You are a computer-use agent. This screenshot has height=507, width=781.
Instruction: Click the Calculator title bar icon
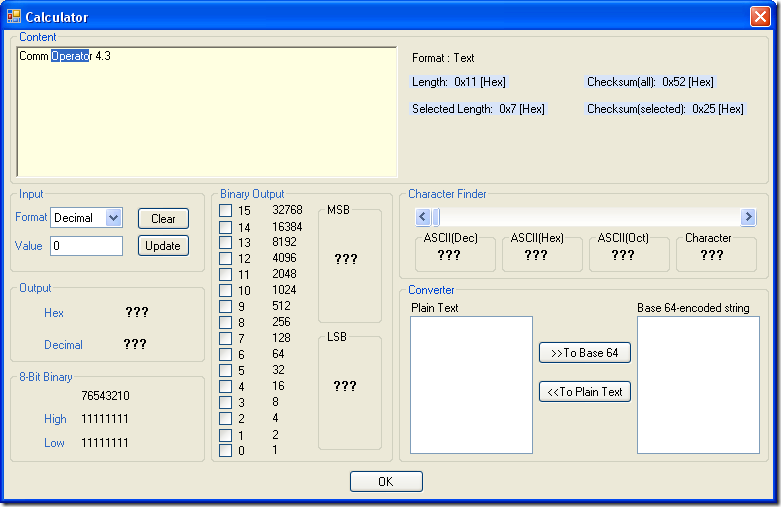point(13,16)
